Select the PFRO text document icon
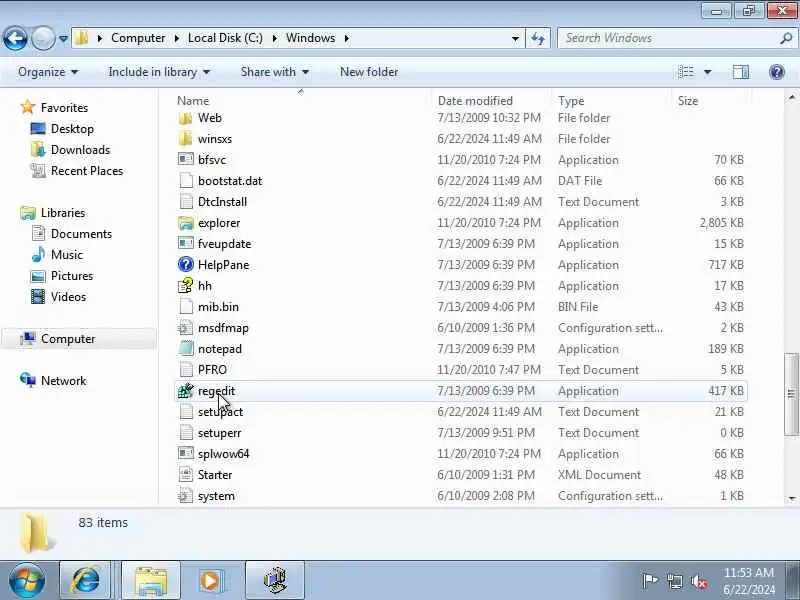Image resolution: width=800 pixels, height=600 pixels. (186, 370)
